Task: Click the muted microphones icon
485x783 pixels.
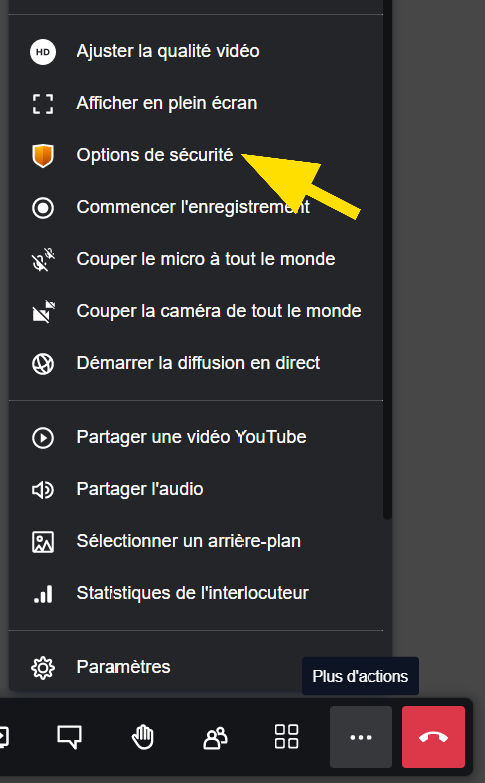Action: pyautogui.click(x=43, y=260)
